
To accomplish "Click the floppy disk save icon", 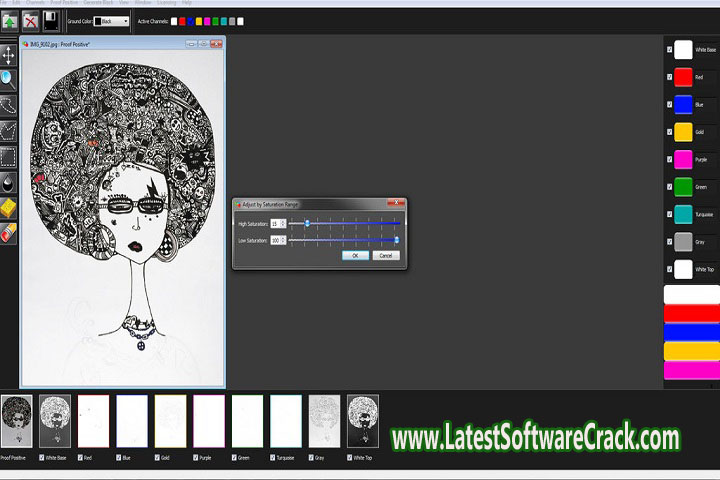I will (50, 20).
